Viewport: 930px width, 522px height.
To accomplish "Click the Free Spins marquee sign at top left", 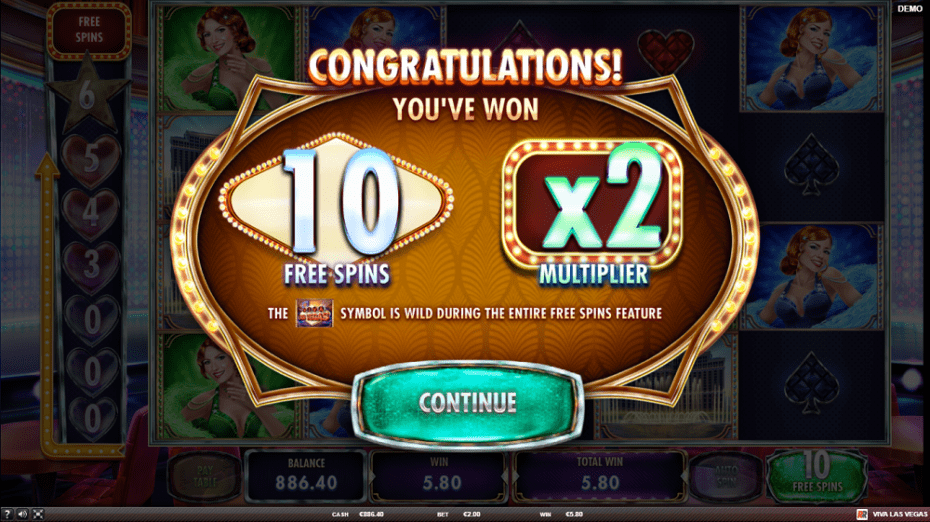I will point(89,30).
